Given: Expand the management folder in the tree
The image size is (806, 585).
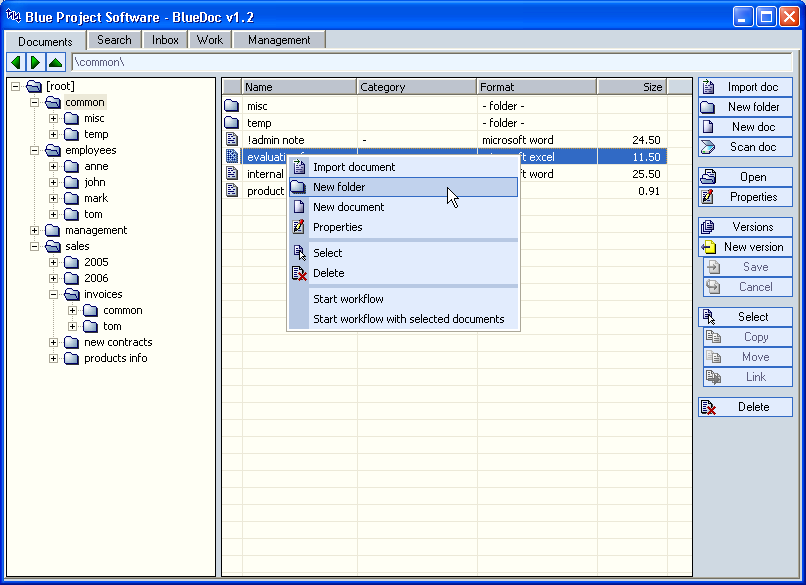Looking at the screenshot, I should (35, 230).
